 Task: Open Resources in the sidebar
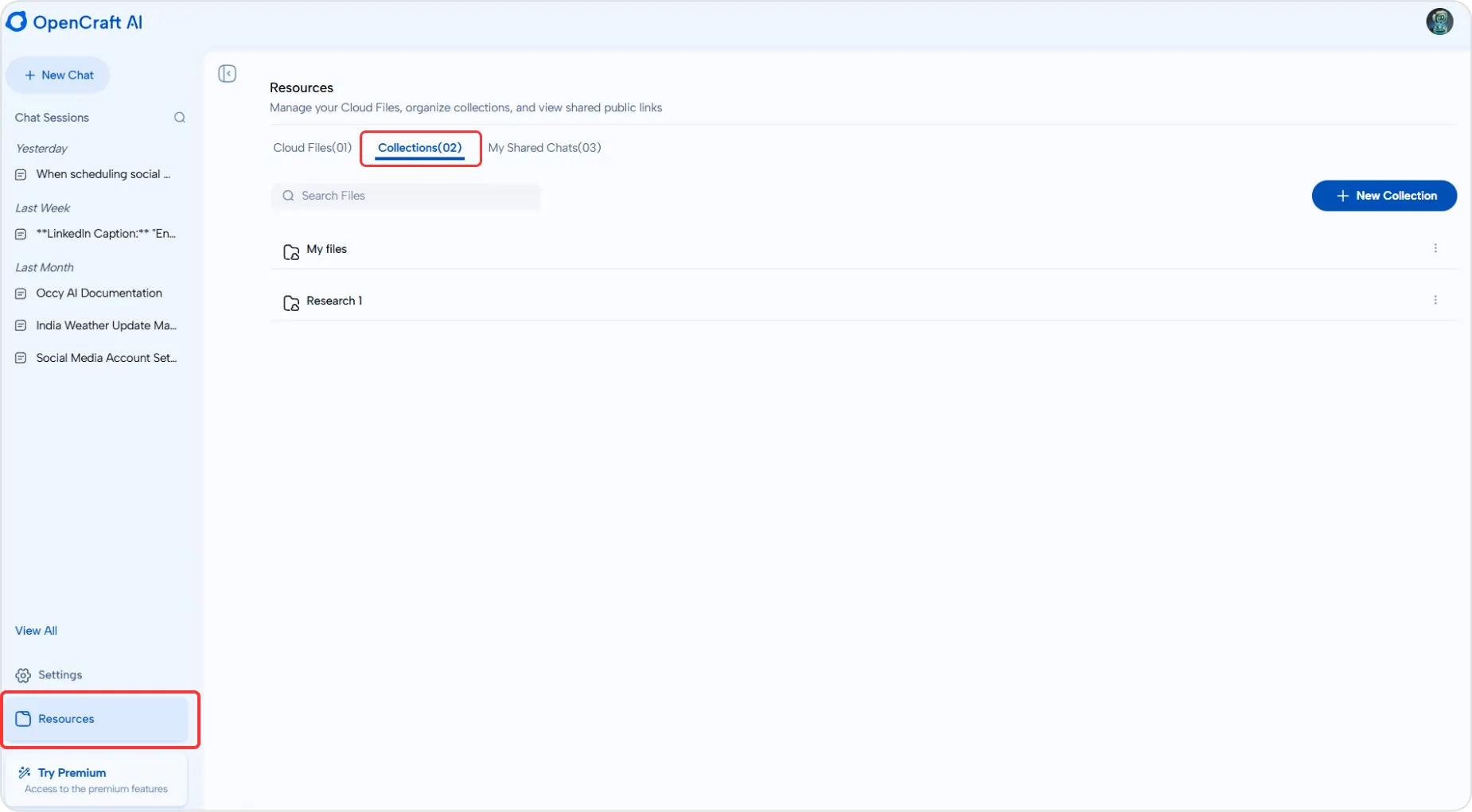(66, 719)
